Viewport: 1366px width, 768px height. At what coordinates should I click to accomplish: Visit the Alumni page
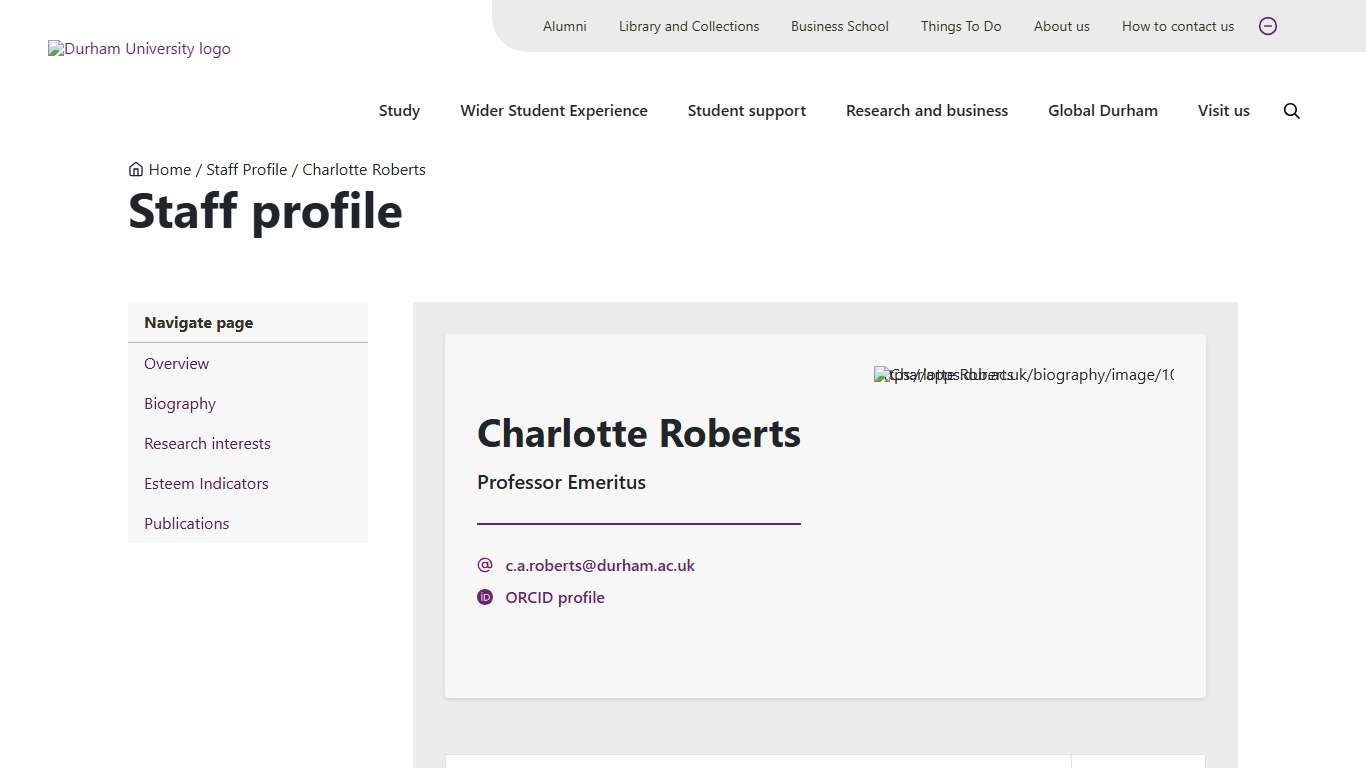564,26
